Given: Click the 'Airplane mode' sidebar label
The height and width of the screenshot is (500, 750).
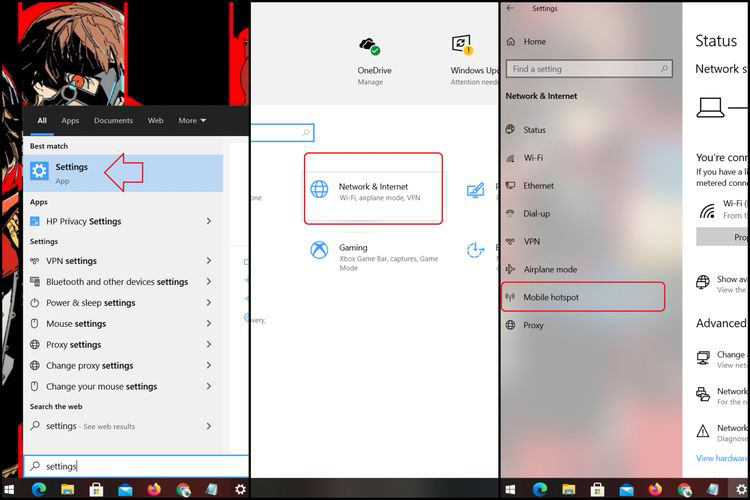Looking at the screenshot, I should pyautogui.click(x=550, y=269).
